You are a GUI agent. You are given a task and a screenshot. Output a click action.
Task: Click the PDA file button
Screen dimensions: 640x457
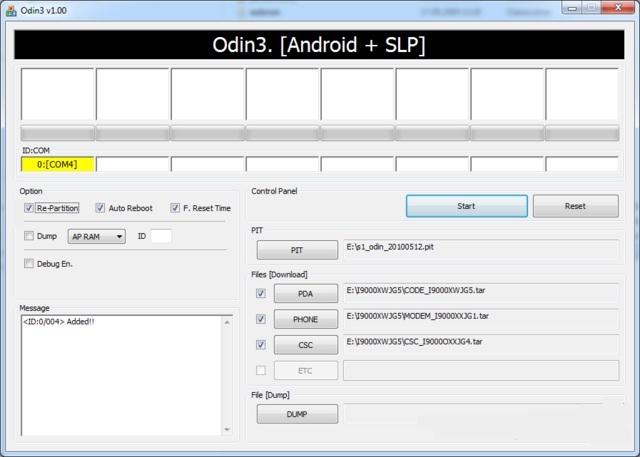click(x=306, y=294)
